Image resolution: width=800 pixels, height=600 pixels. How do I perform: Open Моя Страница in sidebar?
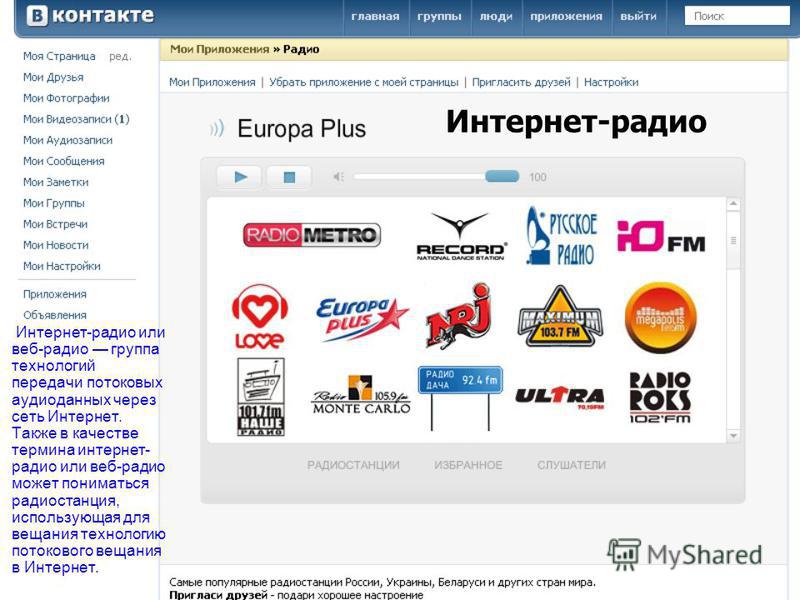point(59,56)
